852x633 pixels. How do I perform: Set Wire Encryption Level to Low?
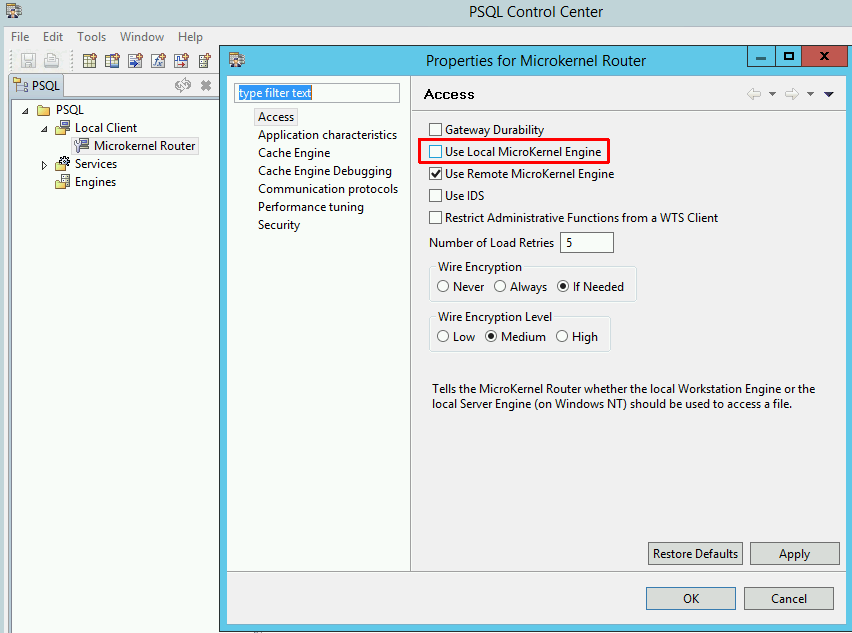443,336
